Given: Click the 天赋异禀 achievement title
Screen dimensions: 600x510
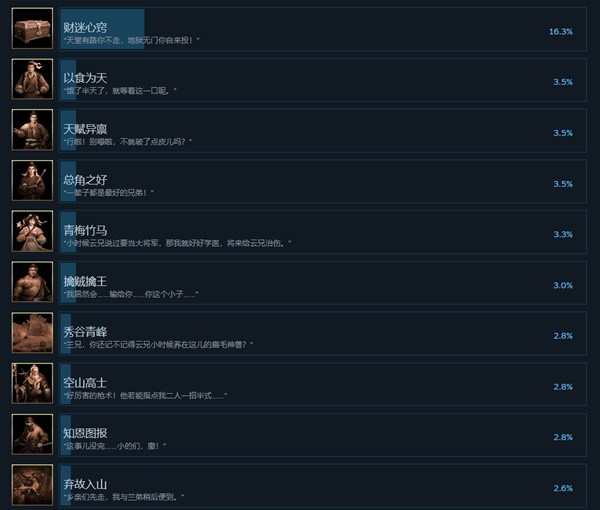Looking at the screenshot, I should [85, 129].
